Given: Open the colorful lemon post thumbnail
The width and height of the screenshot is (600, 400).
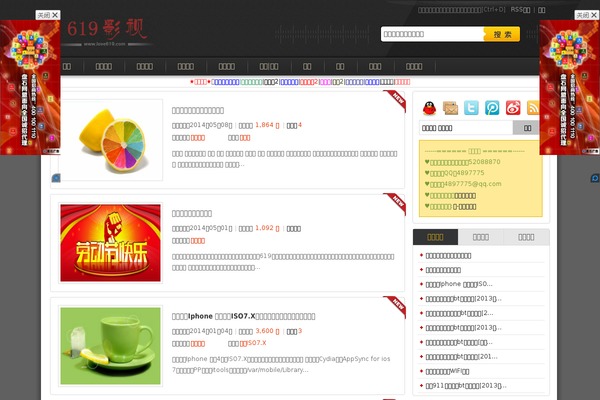Looking at the screenshot, I should click(x=111, y=140).
